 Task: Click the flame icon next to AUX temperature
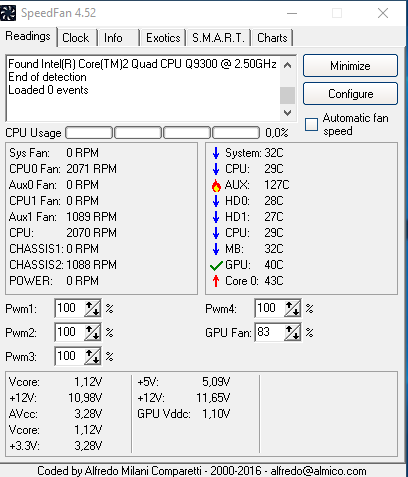(216, 185)
